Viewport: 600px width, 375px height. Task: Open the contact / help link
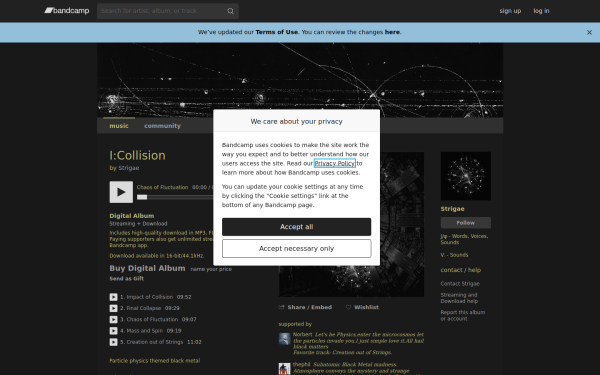coord(460,270)
